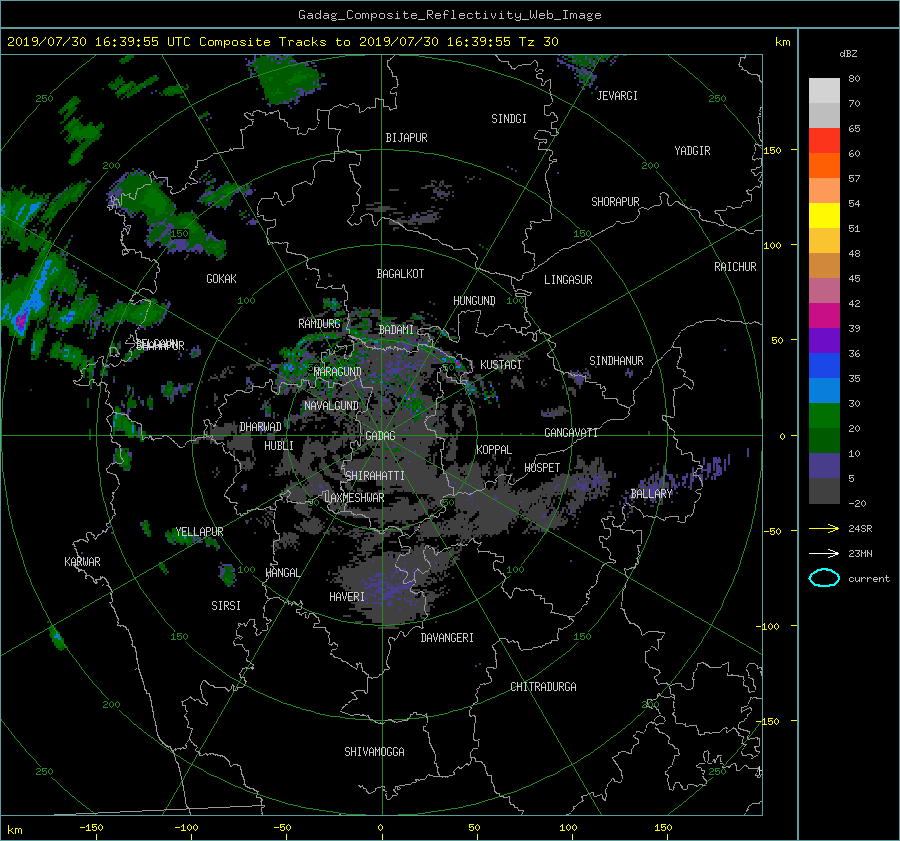Select the KARWAR coastal label
Viewport: 900px width, 841px height.
[82, 562]
